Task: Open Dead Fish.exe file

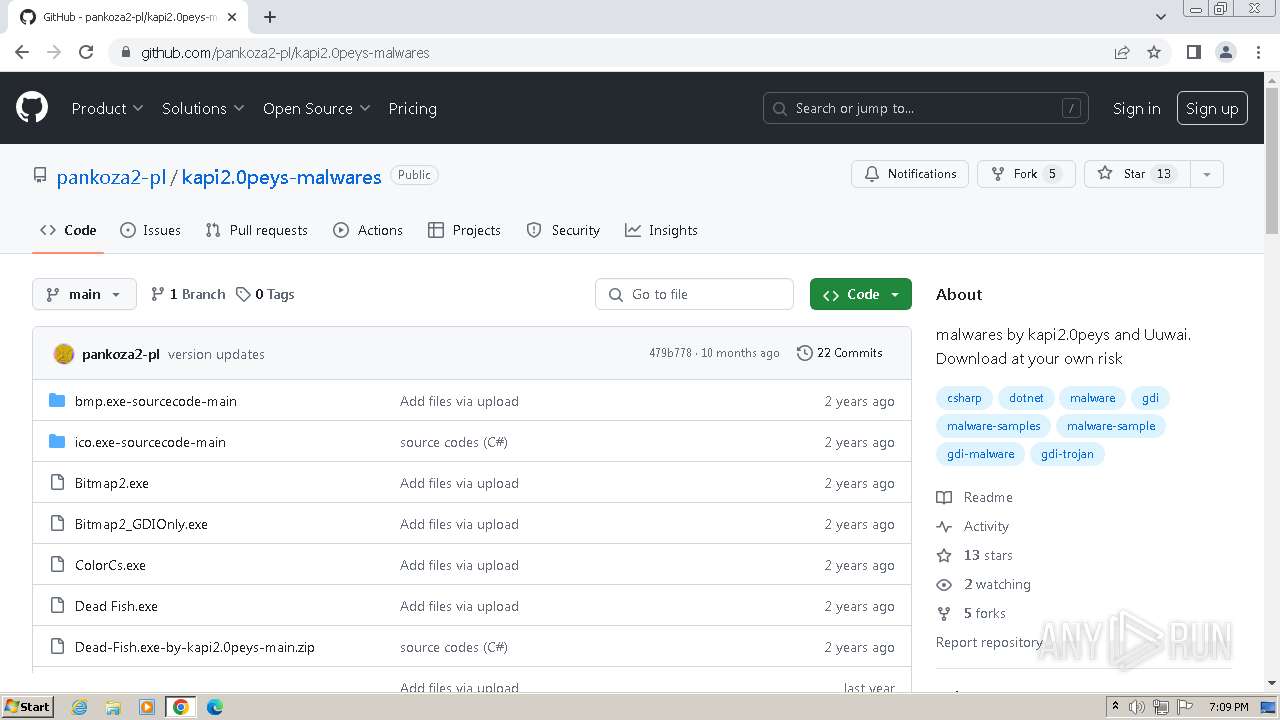Action: pyautogui.click(x=116, y=606)
